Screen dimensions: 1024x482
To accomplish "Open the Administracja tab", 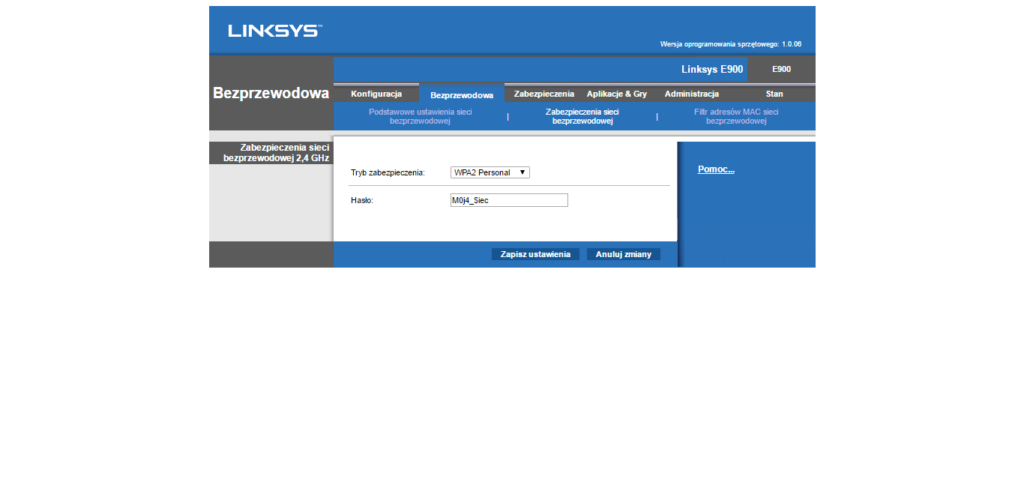I will [x=691, y=94].
